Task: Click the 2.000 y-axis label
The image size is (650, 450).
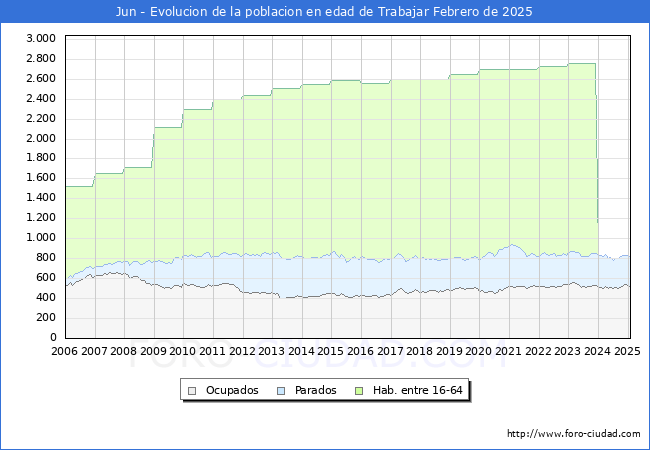Action: 41,138
